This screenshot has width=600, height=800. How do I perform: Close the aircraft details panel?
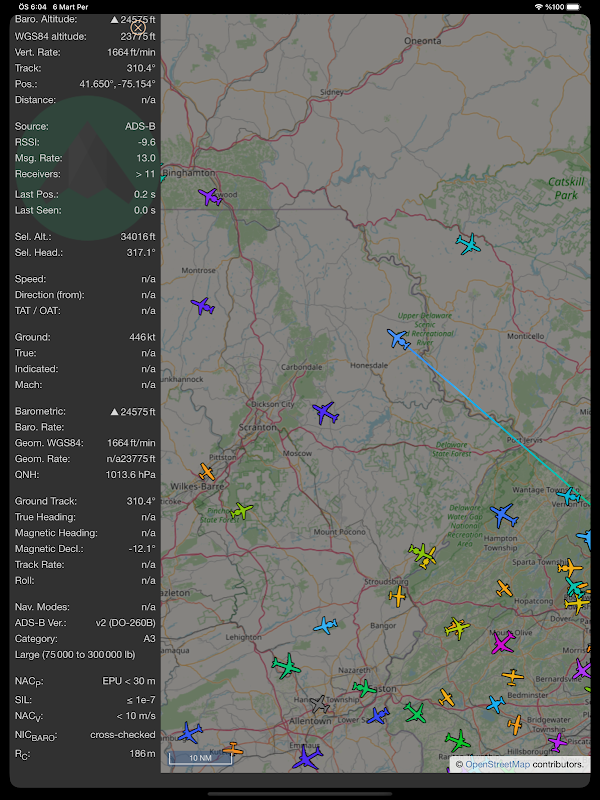click(138, 28)
